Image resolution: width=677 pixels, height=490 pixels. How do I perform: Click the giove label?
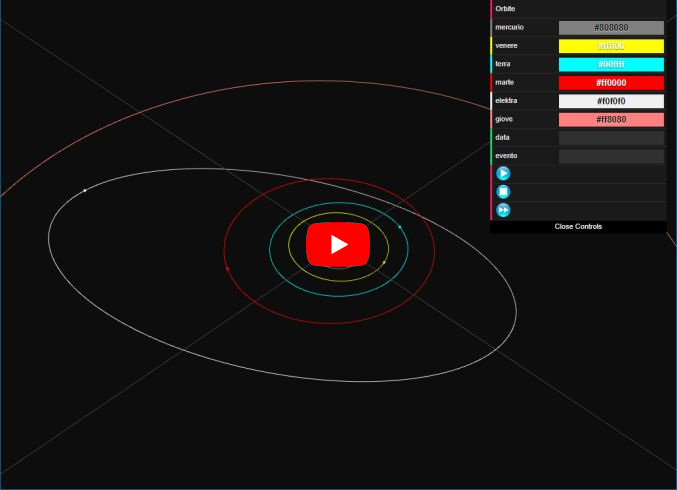tap(504, 119)
